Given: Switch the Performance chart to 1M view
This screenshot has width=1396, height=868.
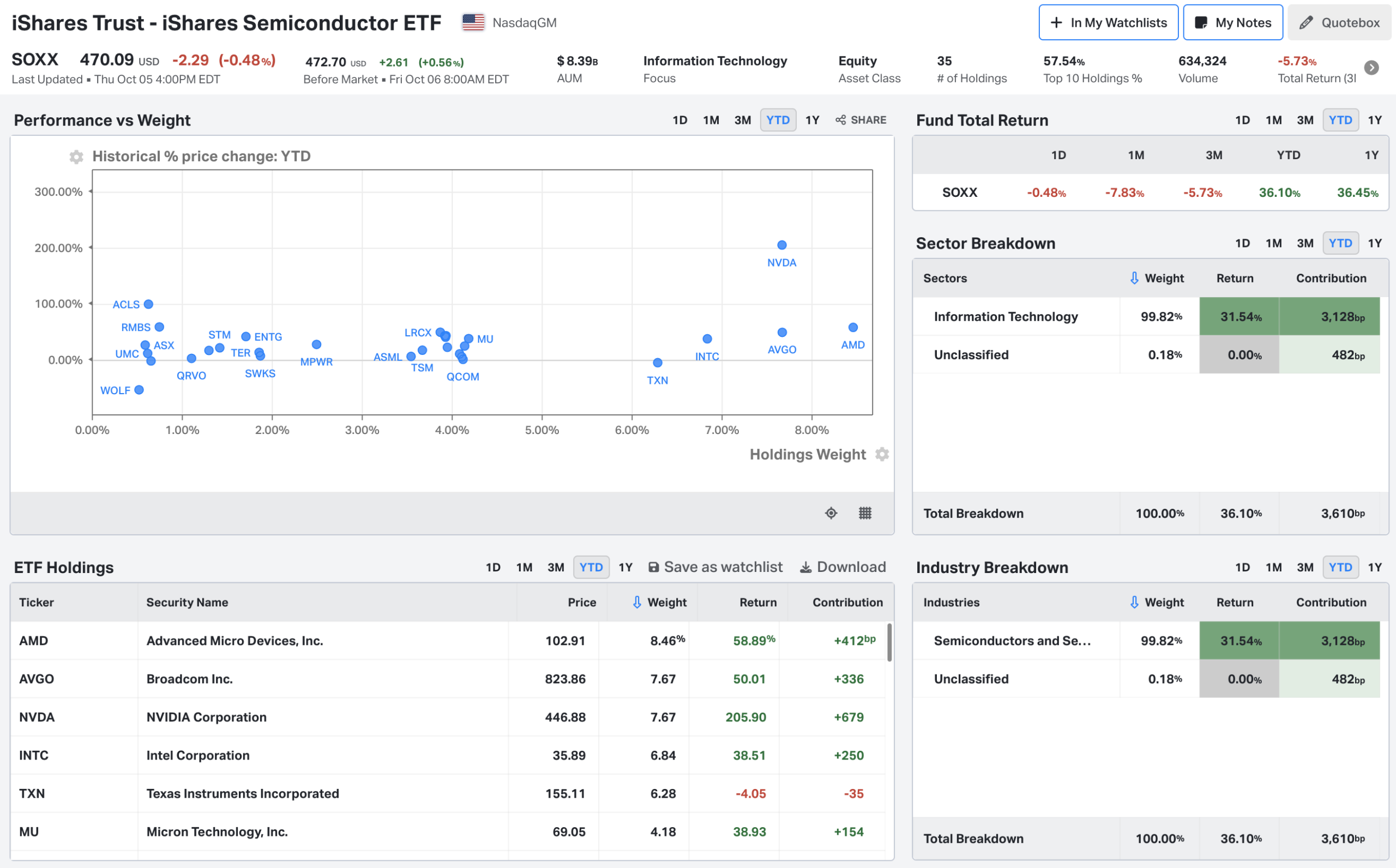Looking at the screenshot, I should [711, 120].
